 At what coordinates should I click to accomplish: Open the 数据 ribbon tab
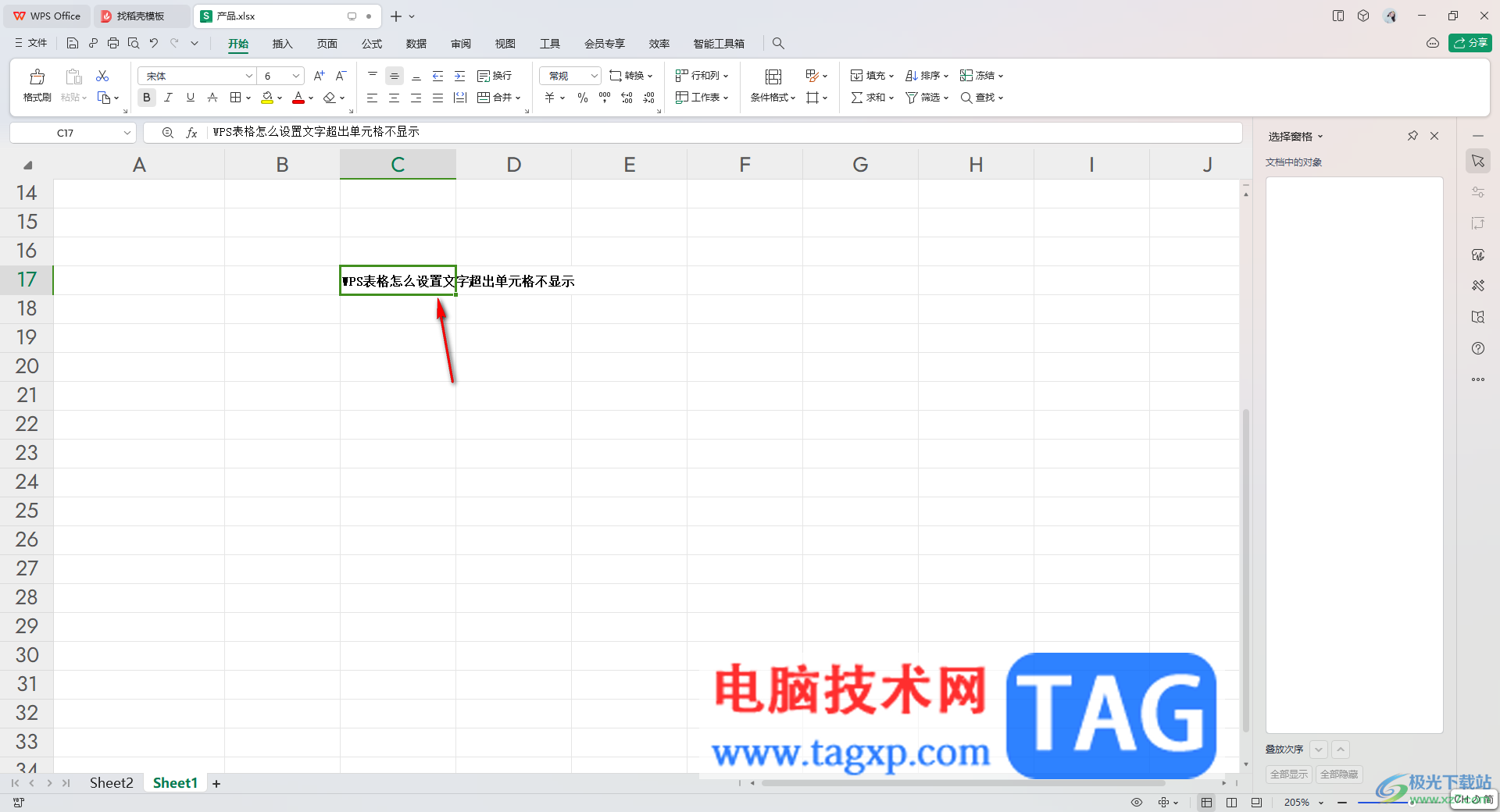pos(416,44)
